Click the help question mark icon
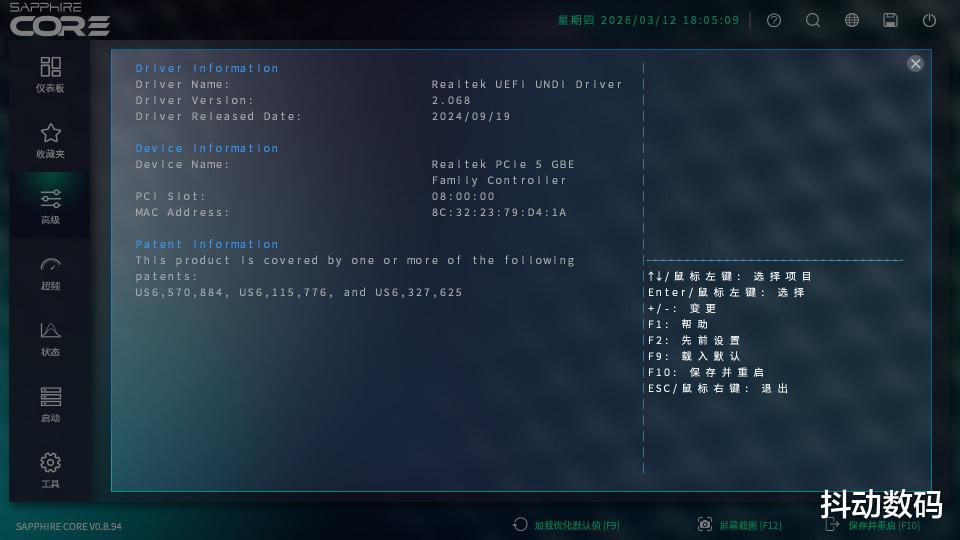 pyautogui.click(x=774, y=20)
